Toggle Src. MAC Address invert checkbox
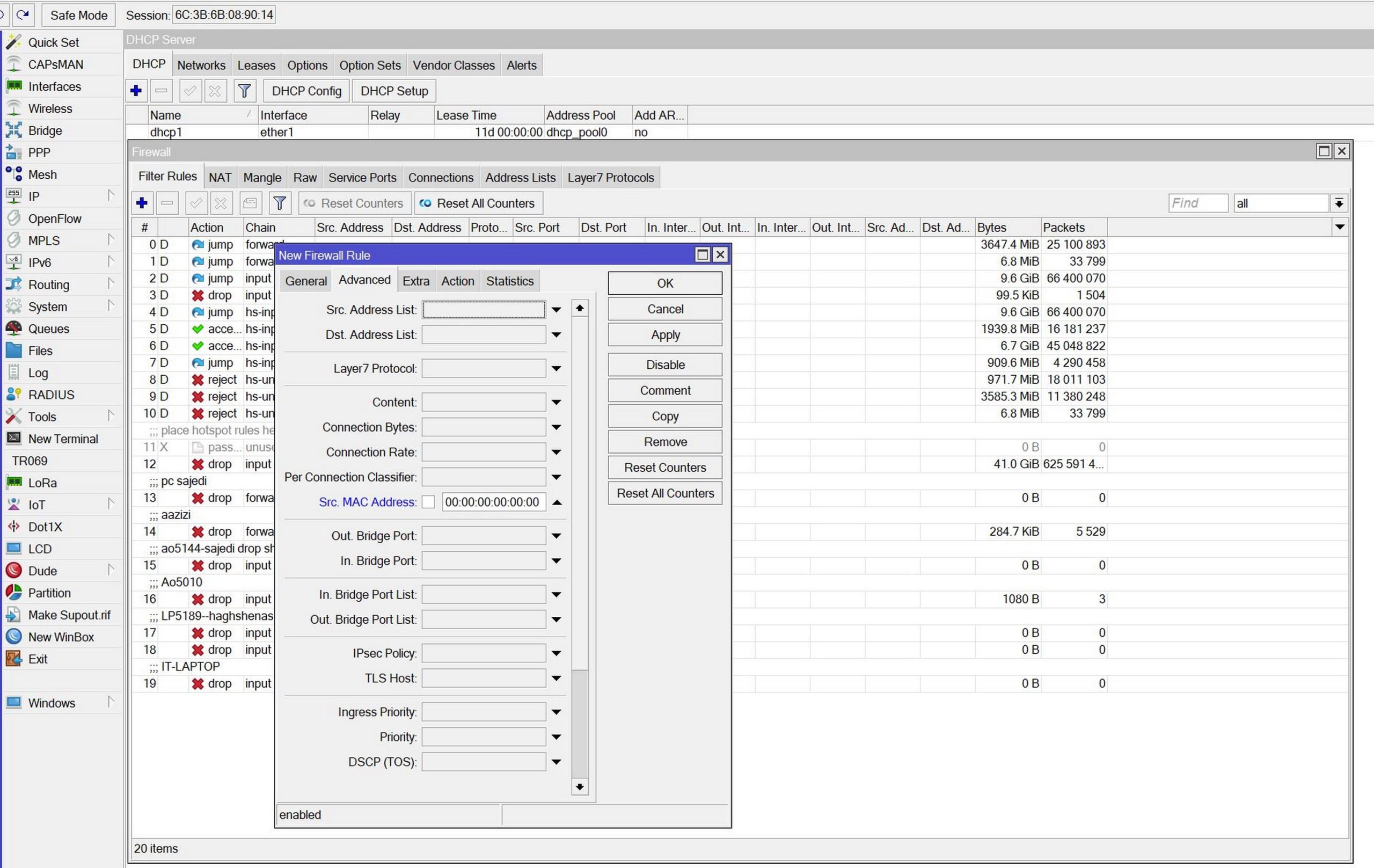Screen dimensions: 1374x868 428,502
